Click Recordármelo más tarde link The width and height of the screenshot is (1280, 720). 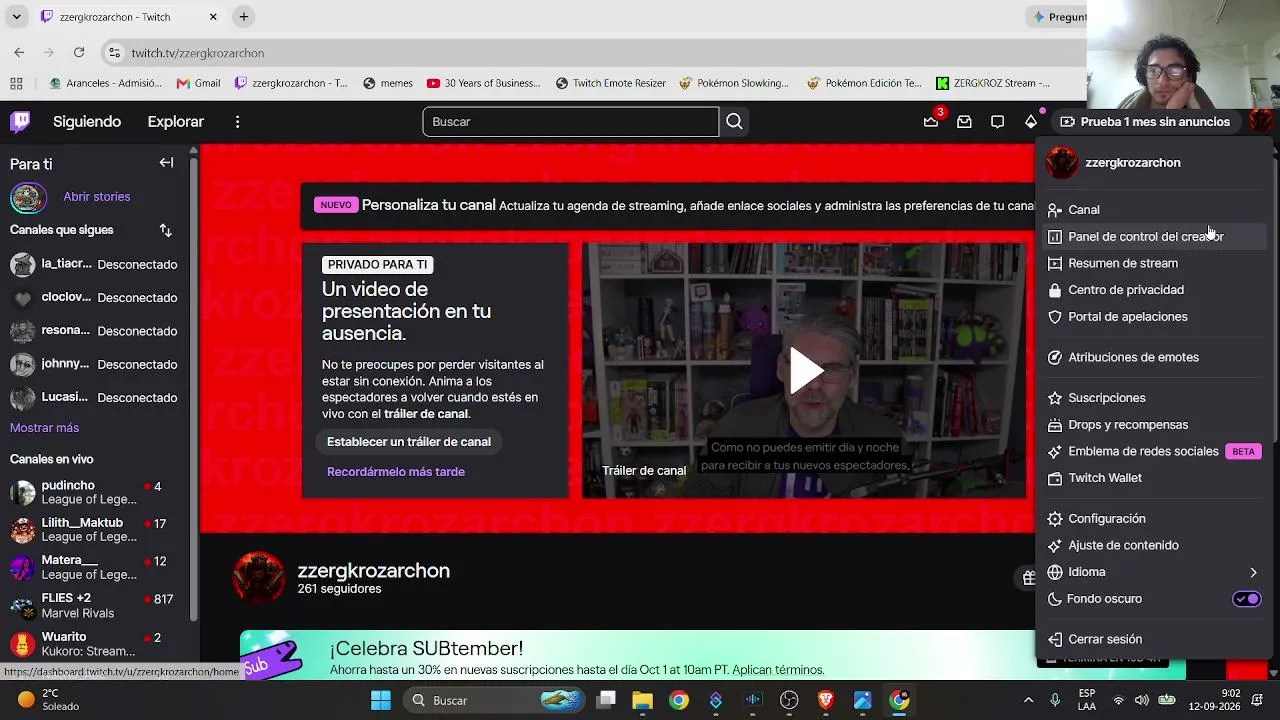pyautogui.click(x=396, y=472)
